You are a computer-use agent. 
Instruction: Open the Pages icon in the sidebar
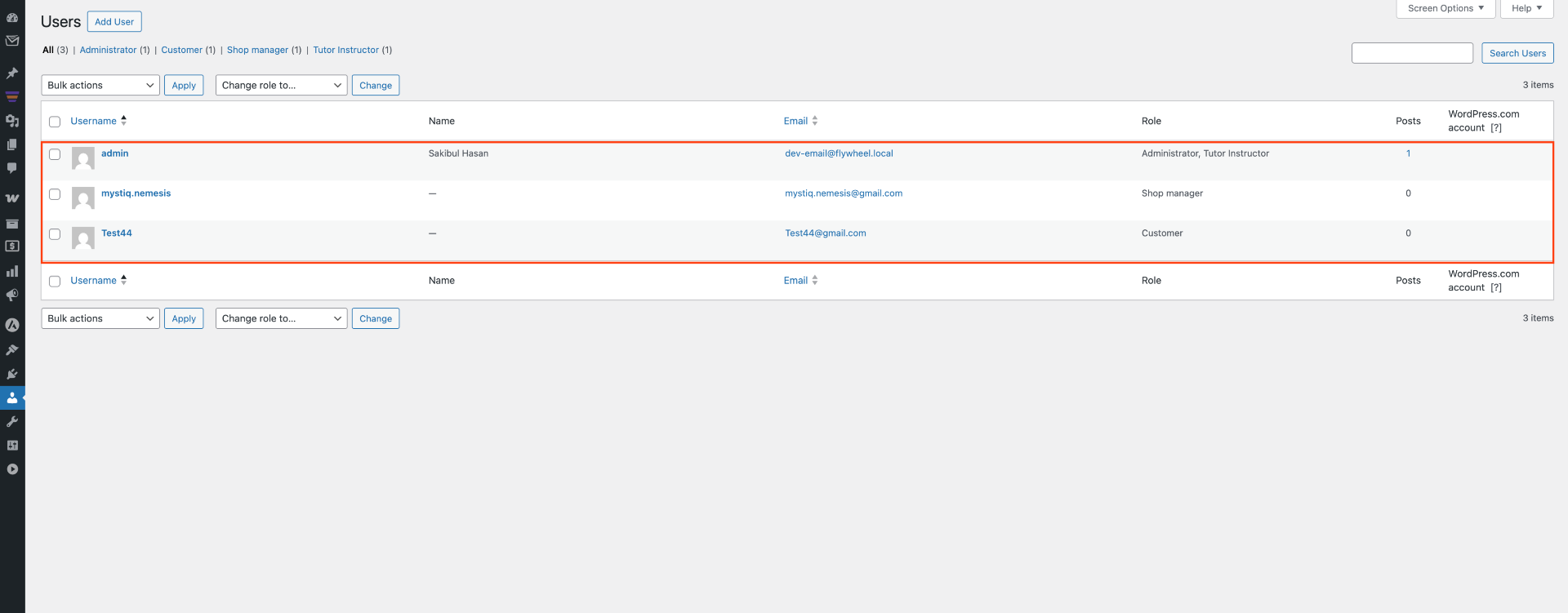[x=12, y=144]
